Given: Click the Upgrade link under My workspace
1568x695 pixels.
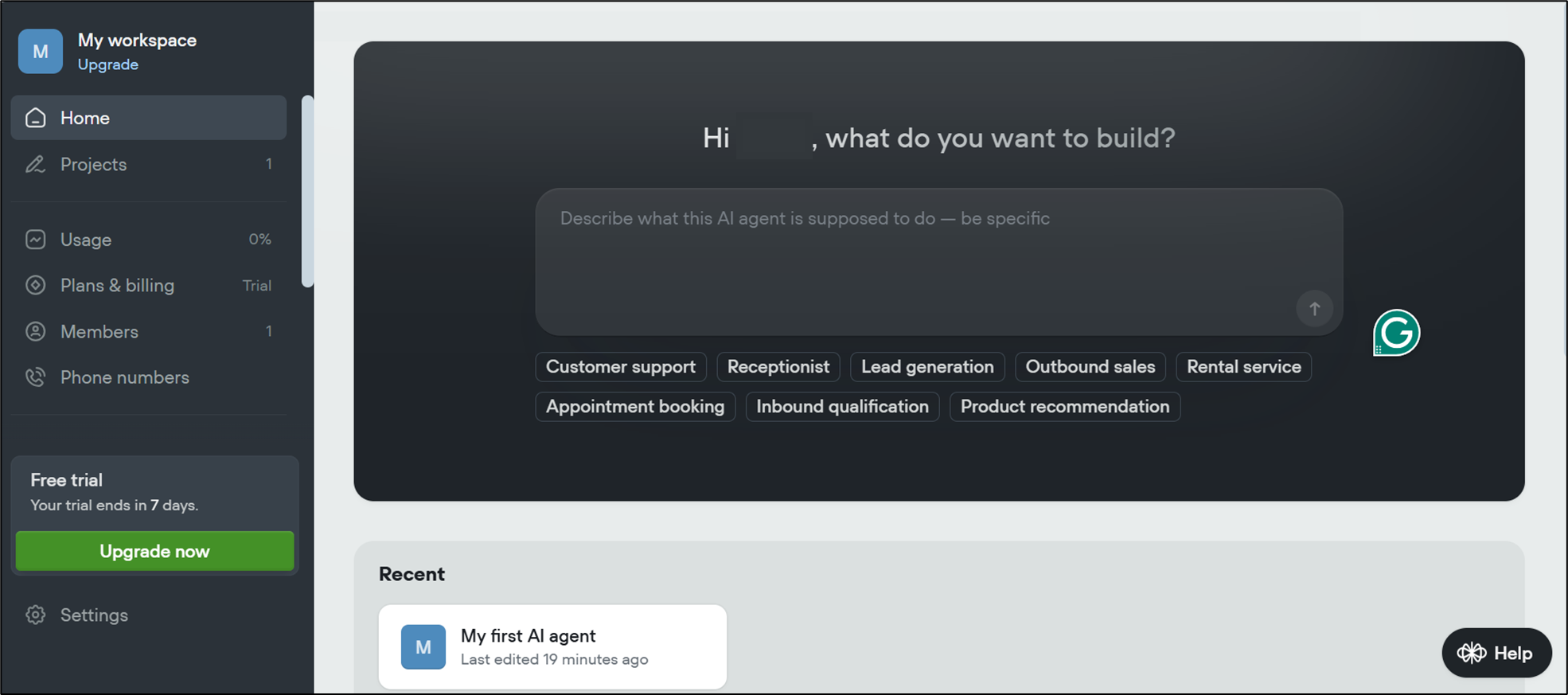Looking at the screenshot, I should pyautogui.click(x=108, y=64).
